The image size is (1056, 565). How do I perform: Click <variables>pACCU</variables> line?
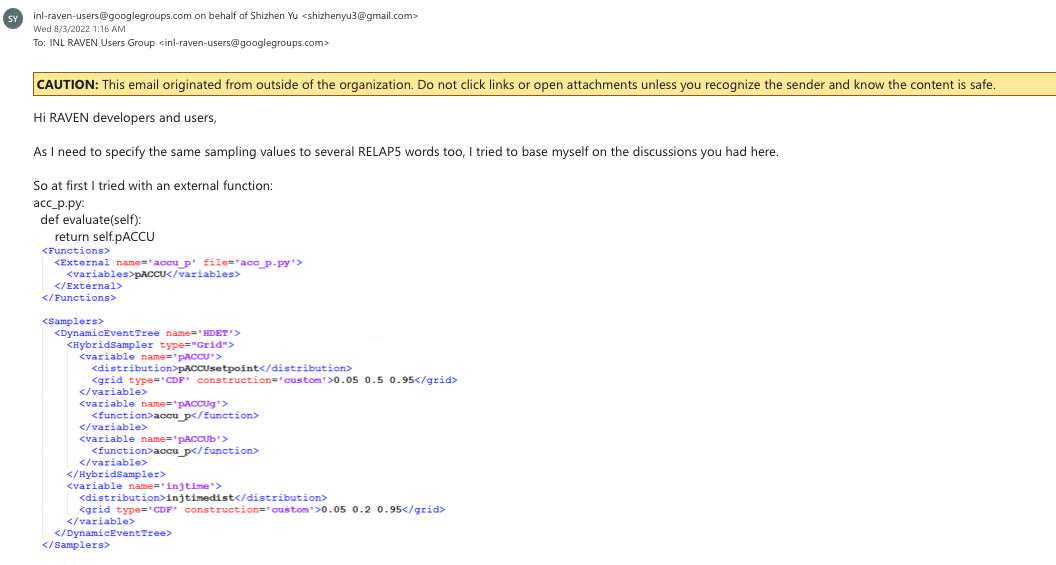[x=154, y=274]
